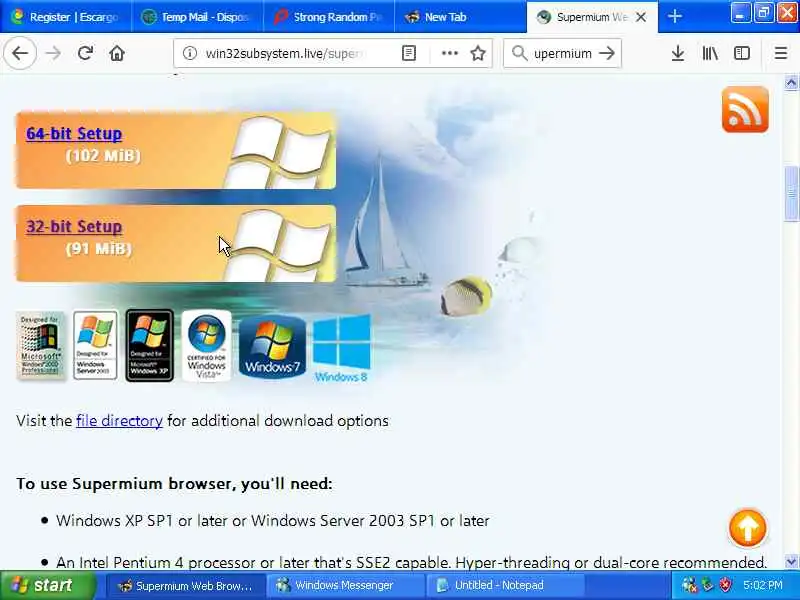Go back to the previous page
Image resolution: width=800 pixels, height=600 pixels.
coord(20,53)
